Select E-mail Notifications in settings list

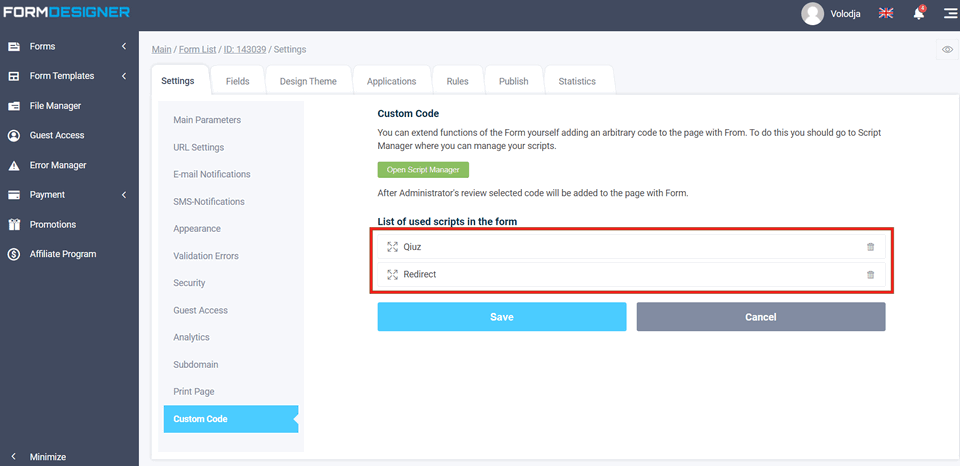point(211,174)
